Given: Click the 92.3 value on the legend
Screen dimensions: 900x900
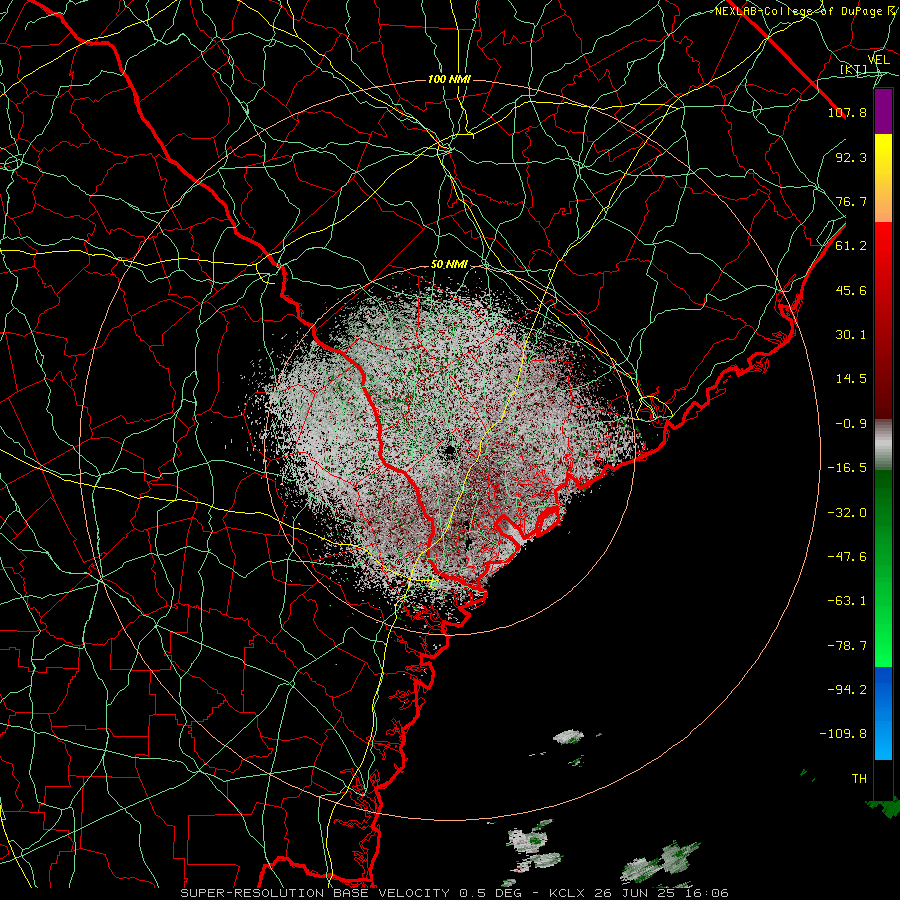Looking at the screenshot, I should click(x=851, y=157).
